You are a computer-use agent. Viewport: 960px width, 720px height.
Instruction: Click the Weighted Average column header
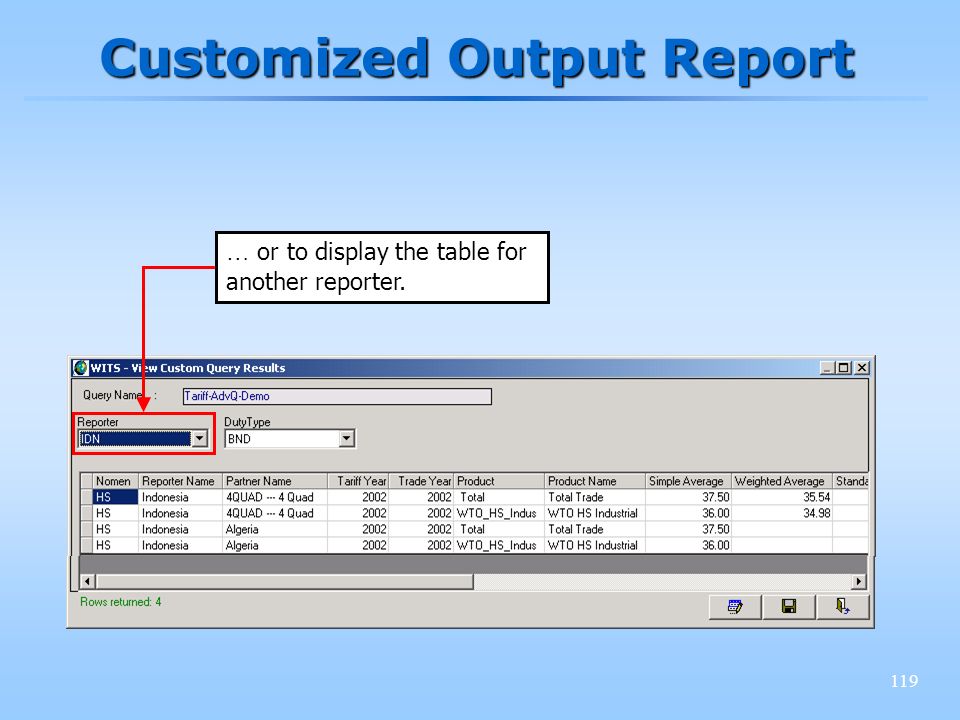782,481
